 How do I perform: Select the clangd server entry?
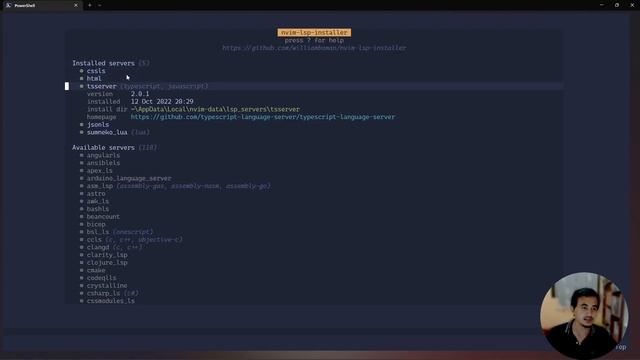98,247
